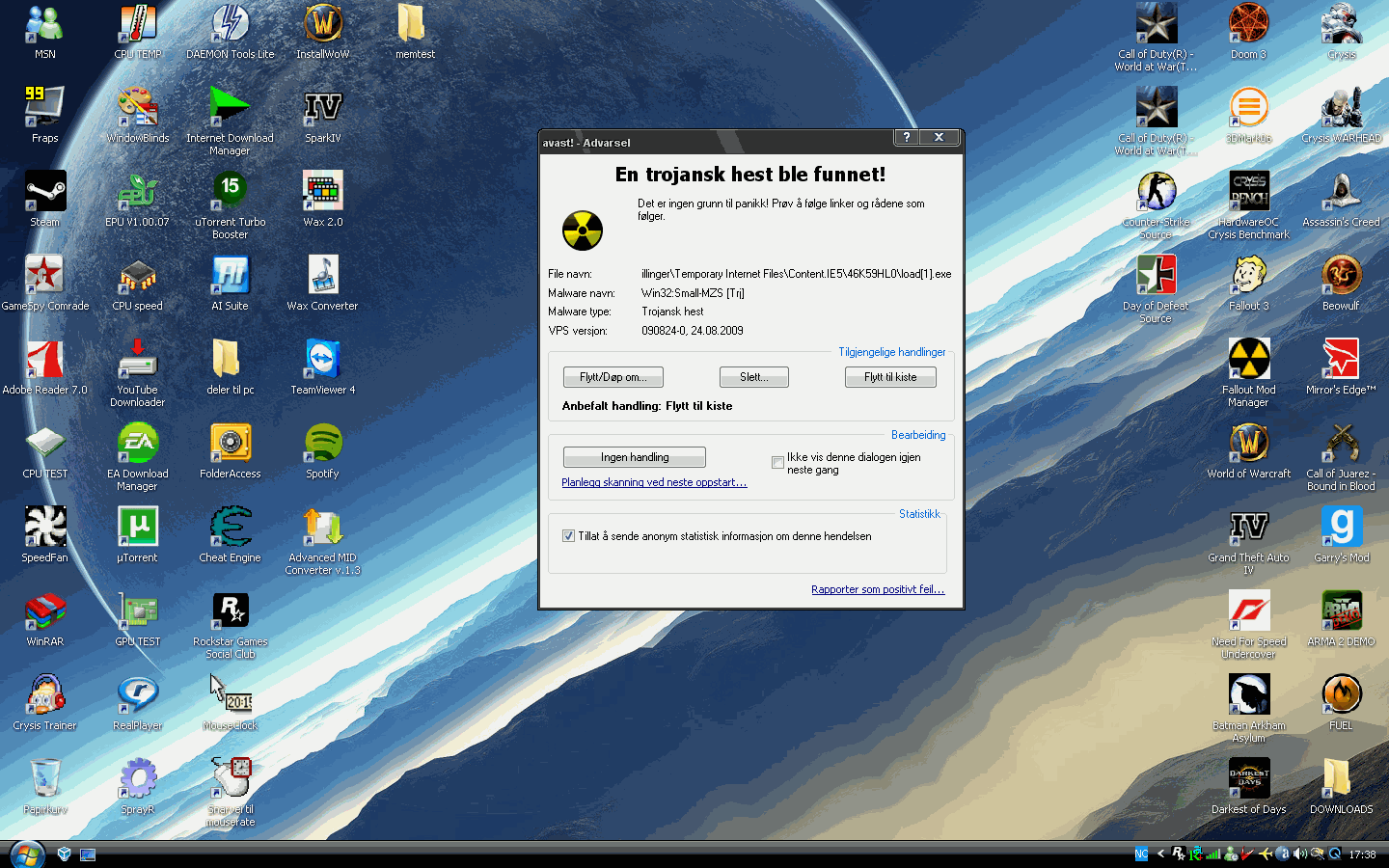Select the Beowulf desktop shortcut

pos(1341,283)
